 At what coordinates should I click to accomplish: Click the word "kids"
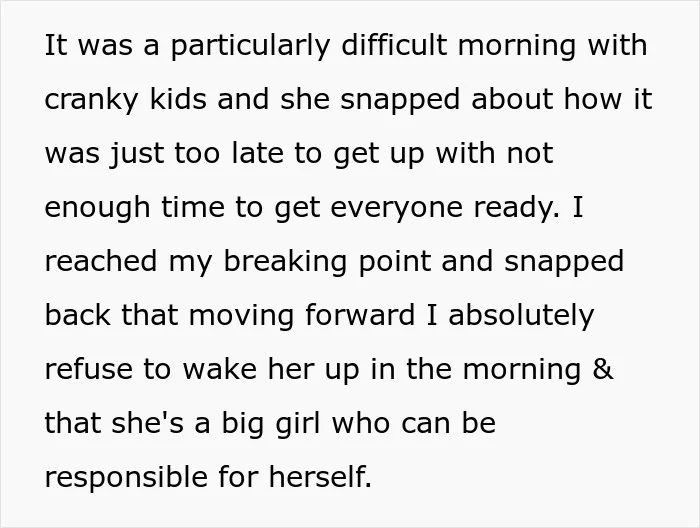point(178,98)
